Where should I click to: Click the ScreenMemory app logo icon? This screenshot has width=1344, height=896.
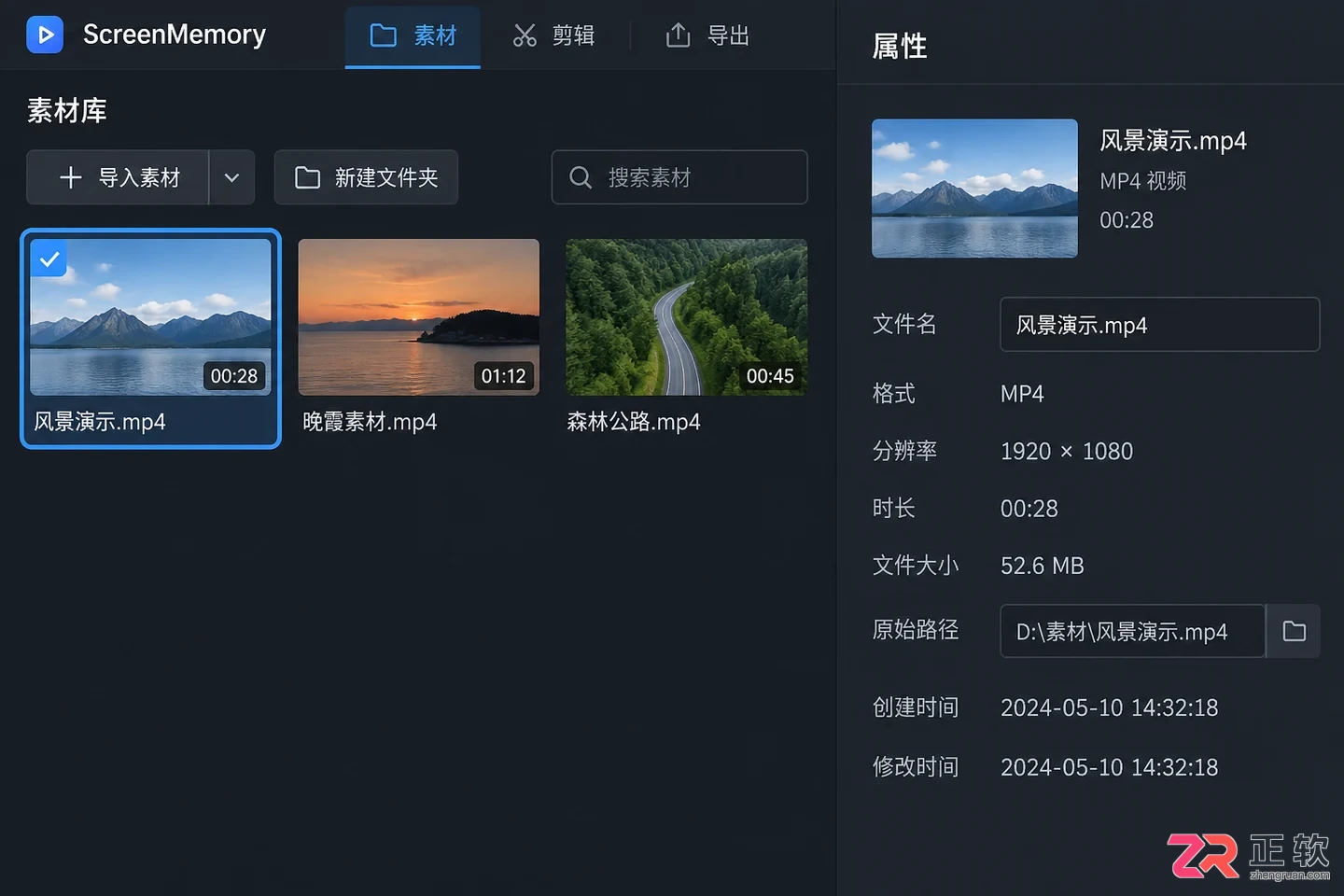tap(45, 35)
